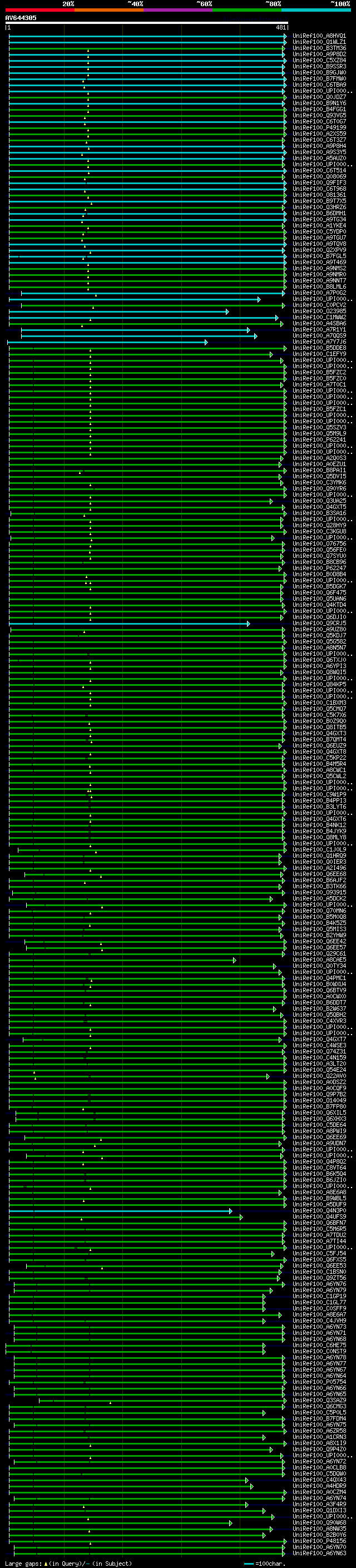
Task: Click hit name UniRef100_Q9ZT56
Action: point(319,1278)
